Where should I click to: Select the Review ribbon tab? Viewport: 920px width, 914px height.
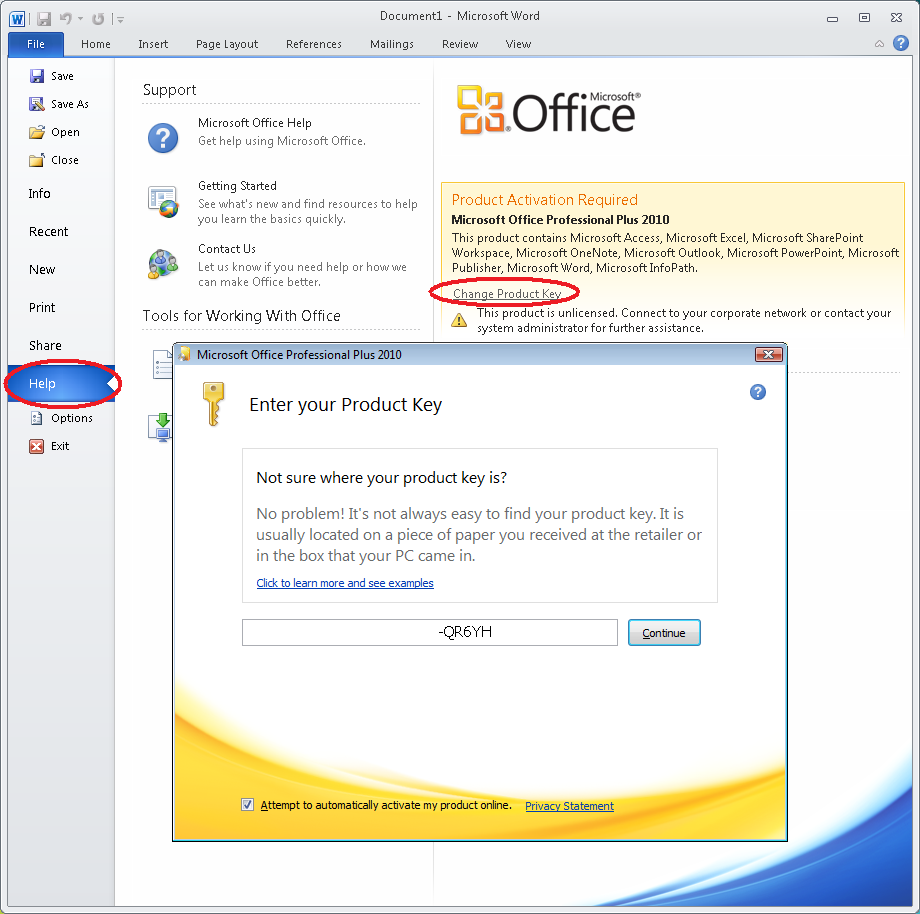(x=459, y=44)
